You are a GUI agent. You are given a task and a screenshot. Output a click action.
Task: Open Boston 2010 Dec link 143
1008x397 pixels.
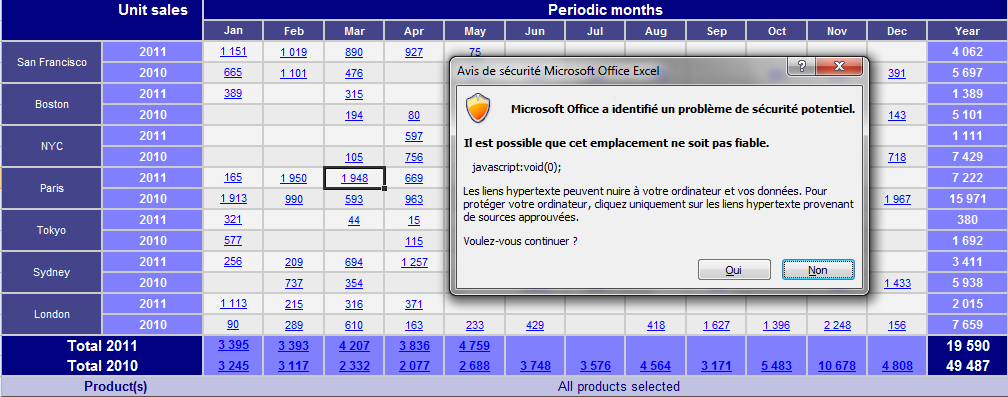[897, 116]
